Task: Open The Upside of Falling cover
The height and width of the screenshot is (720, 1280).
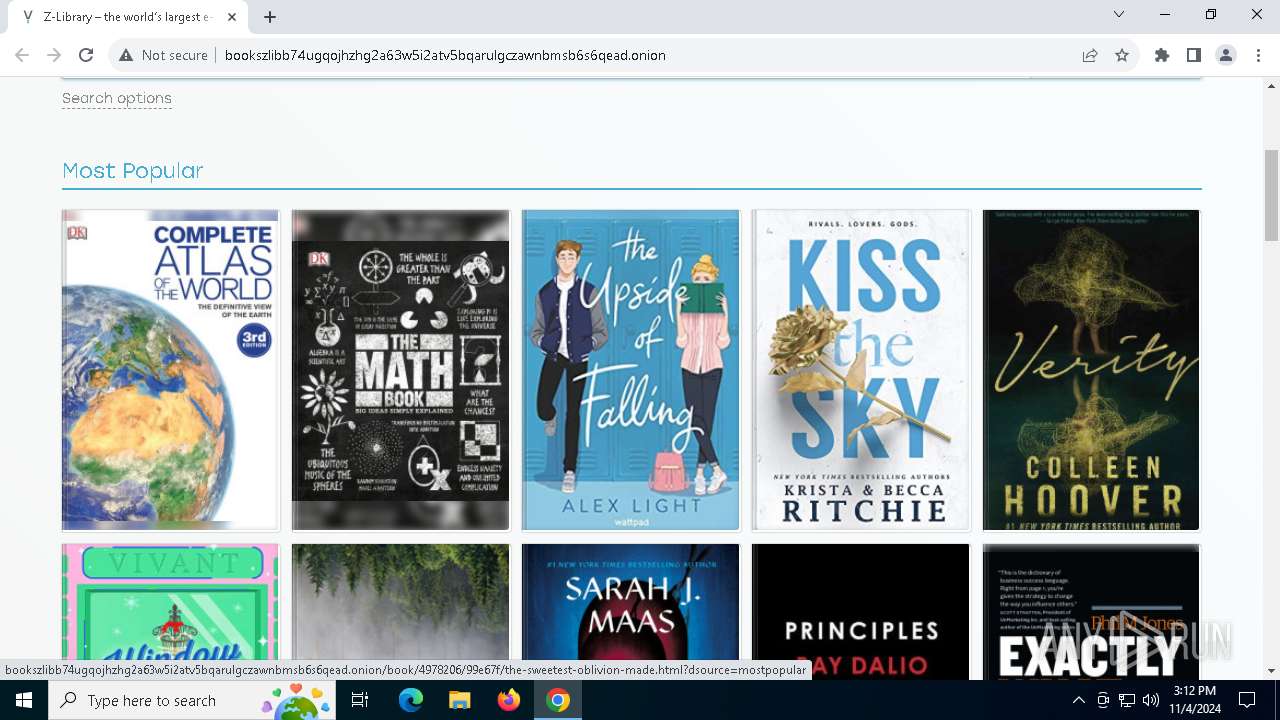Action: [630, 370]
